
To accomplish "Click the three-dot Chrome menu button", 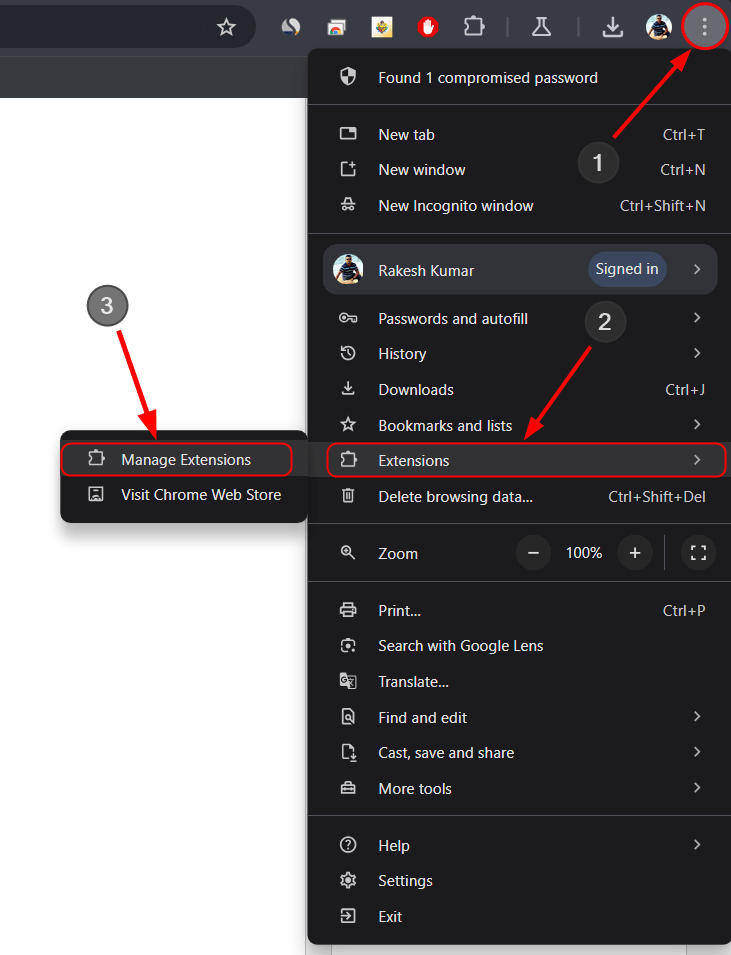I will click(x=704, y=27).
